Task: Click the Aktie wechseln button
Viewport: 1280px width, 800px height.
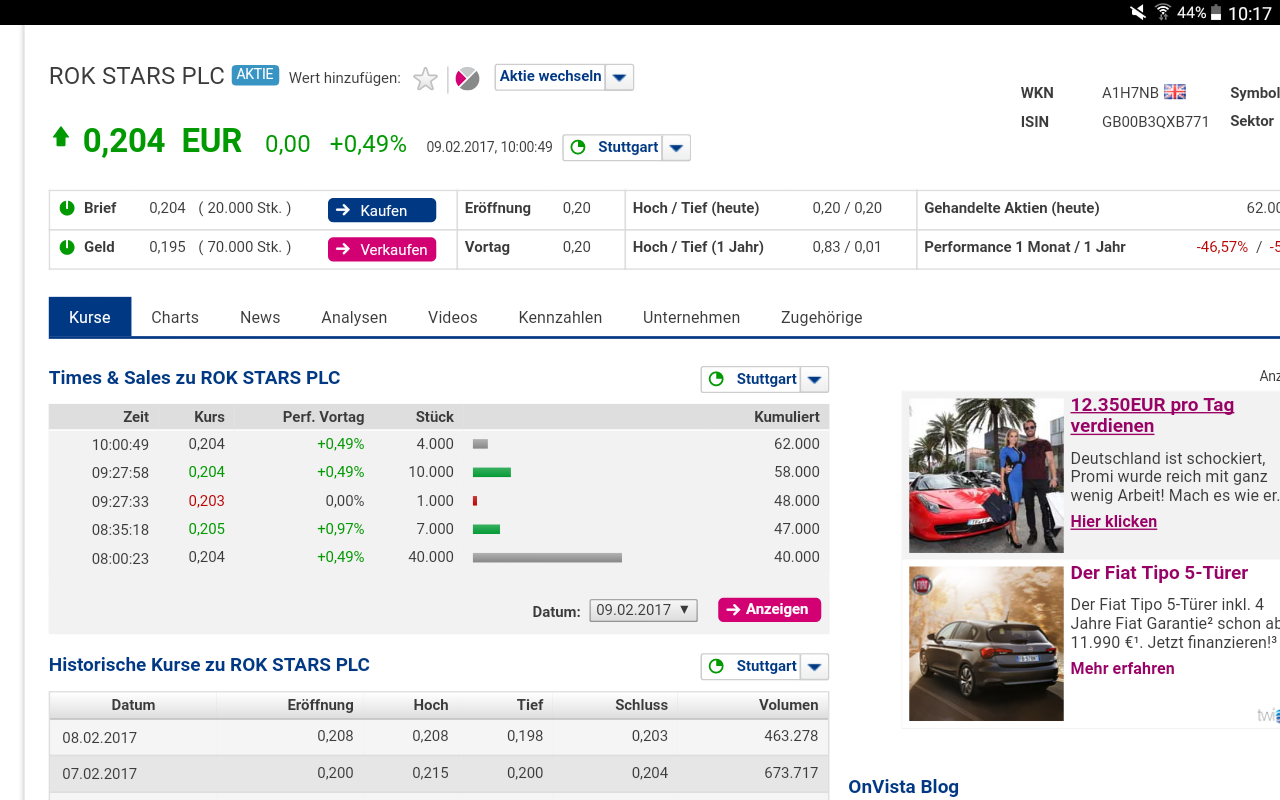Action: pos(550,77)
